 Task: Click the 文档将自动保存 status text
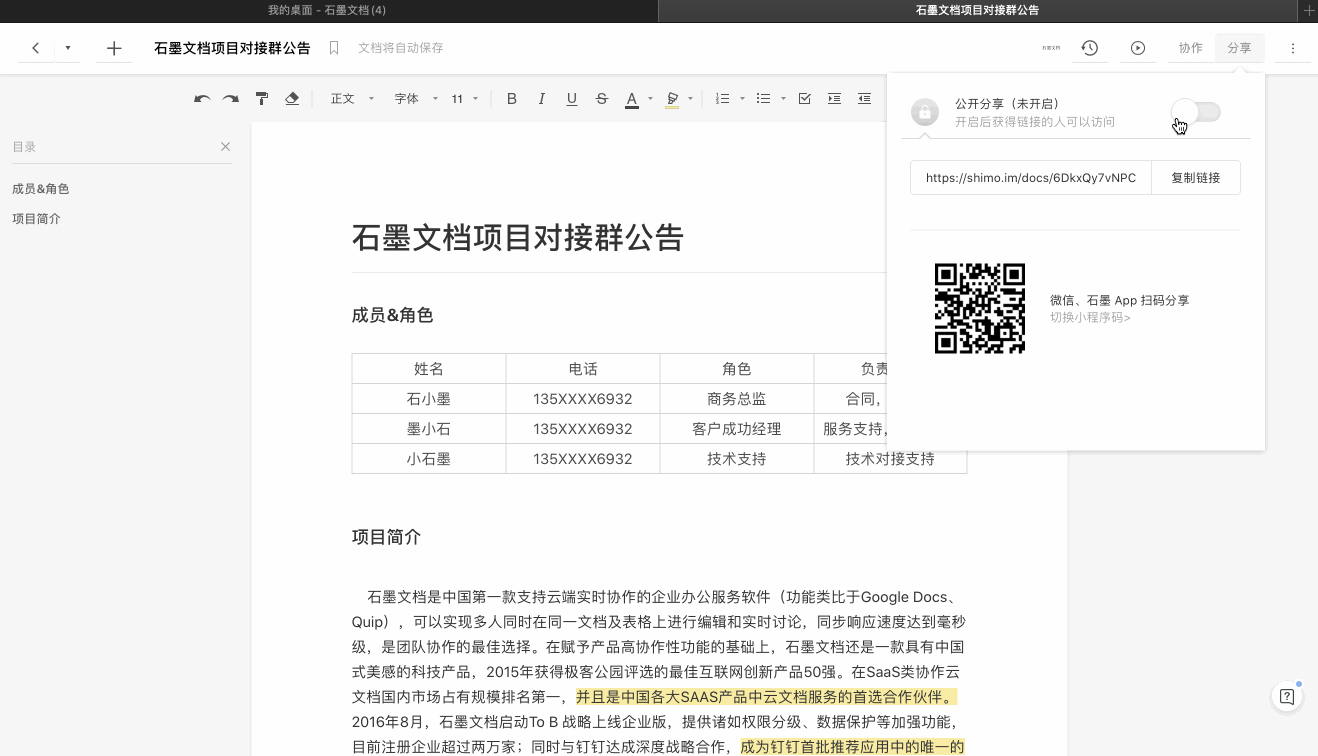coord(401,48)
